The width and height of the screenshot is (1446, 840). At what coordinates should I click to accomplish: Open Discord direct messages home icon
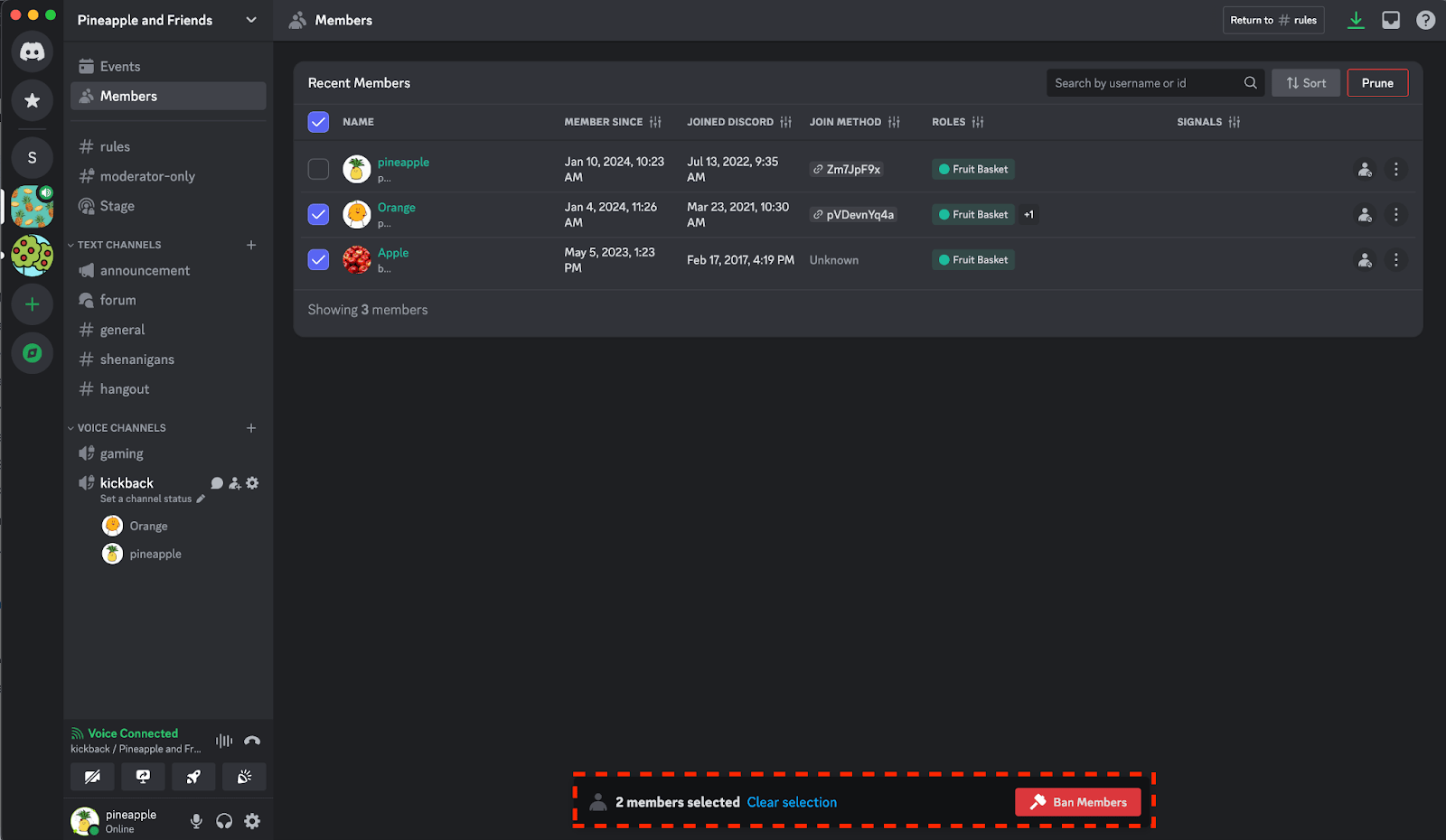click(33, 51)
